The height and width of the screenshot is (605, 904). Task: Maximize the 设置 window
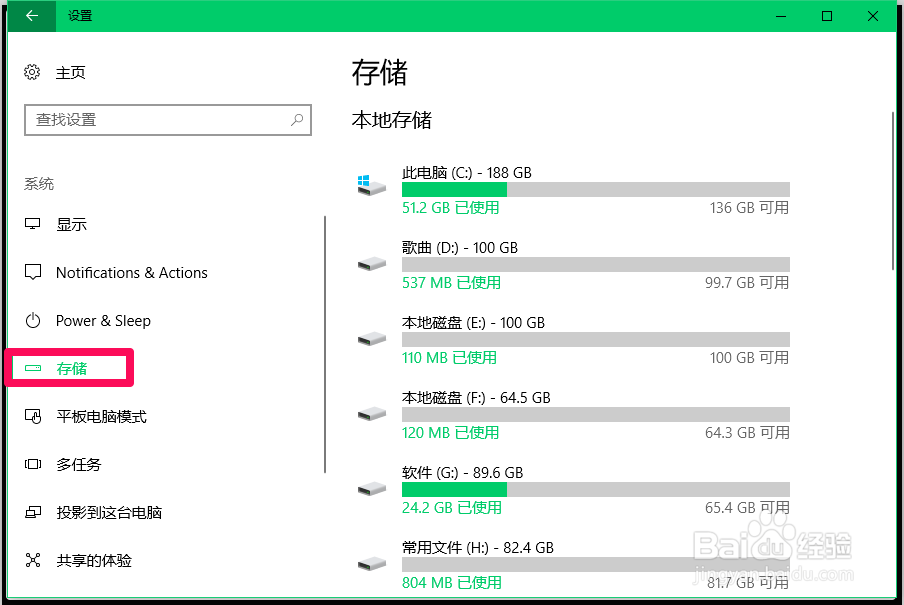827,16
